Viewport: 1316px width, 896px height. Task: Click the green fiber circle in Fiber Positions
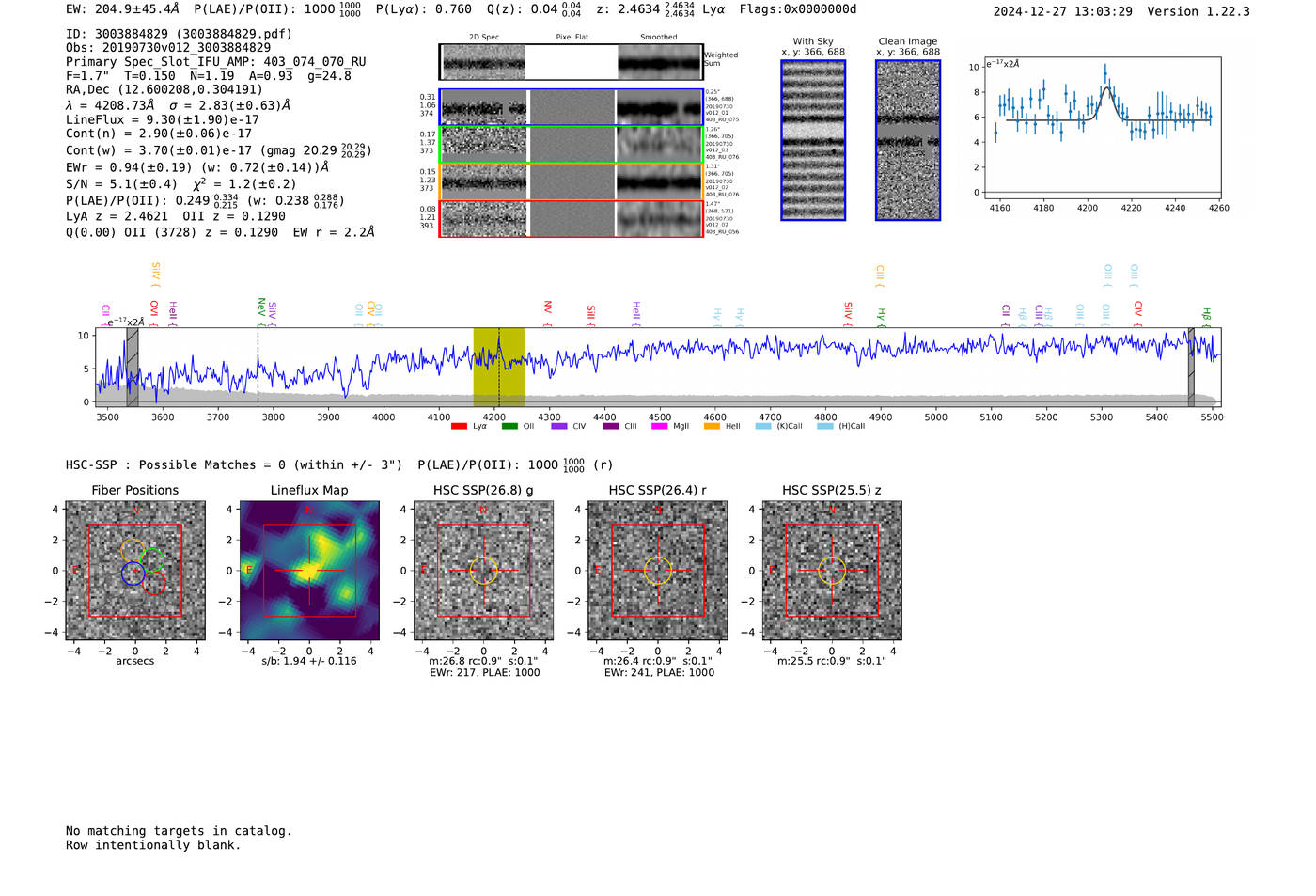152,560
